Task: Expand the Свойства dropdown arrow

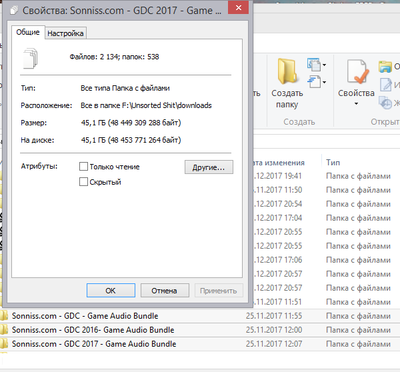Action: pos(356,104)
